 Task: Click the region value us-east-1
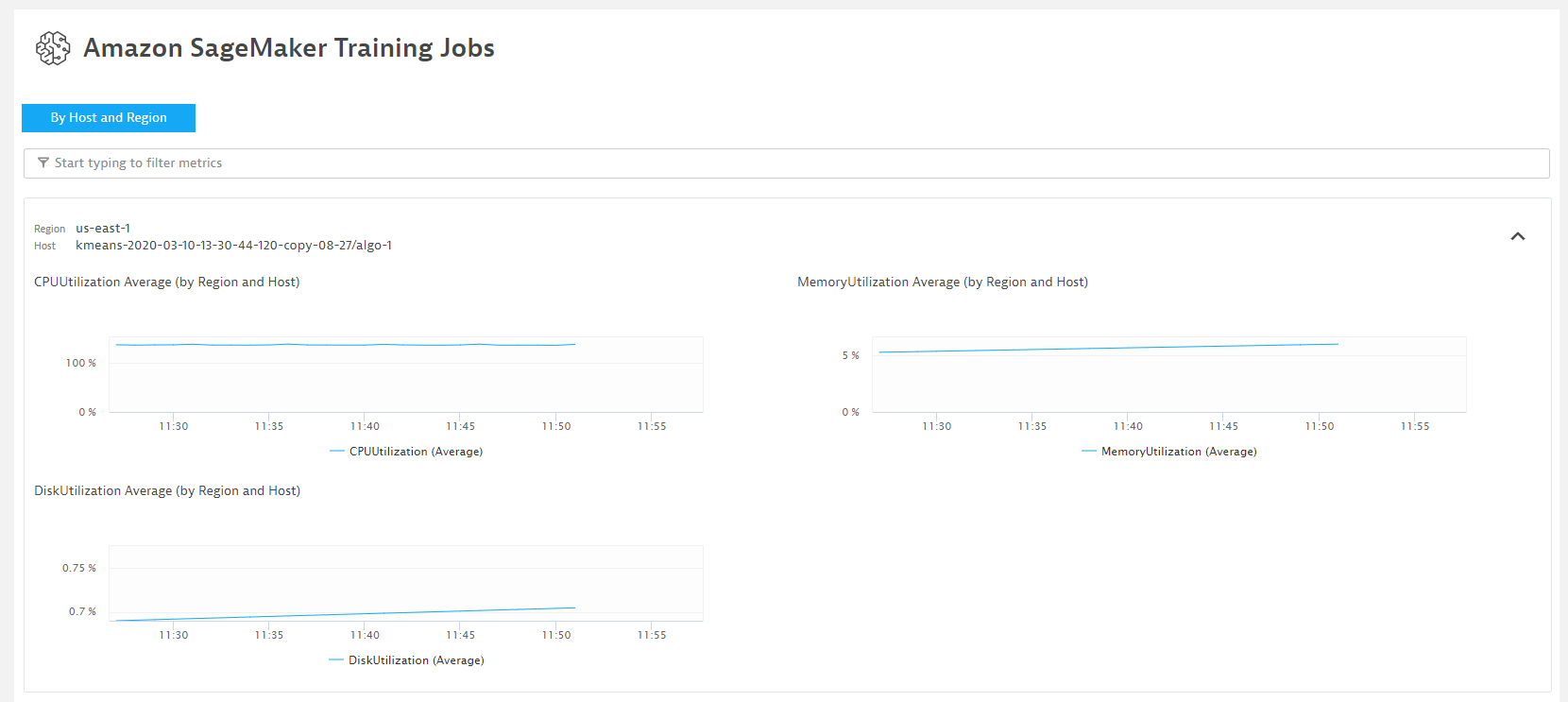tap(103, 229)
